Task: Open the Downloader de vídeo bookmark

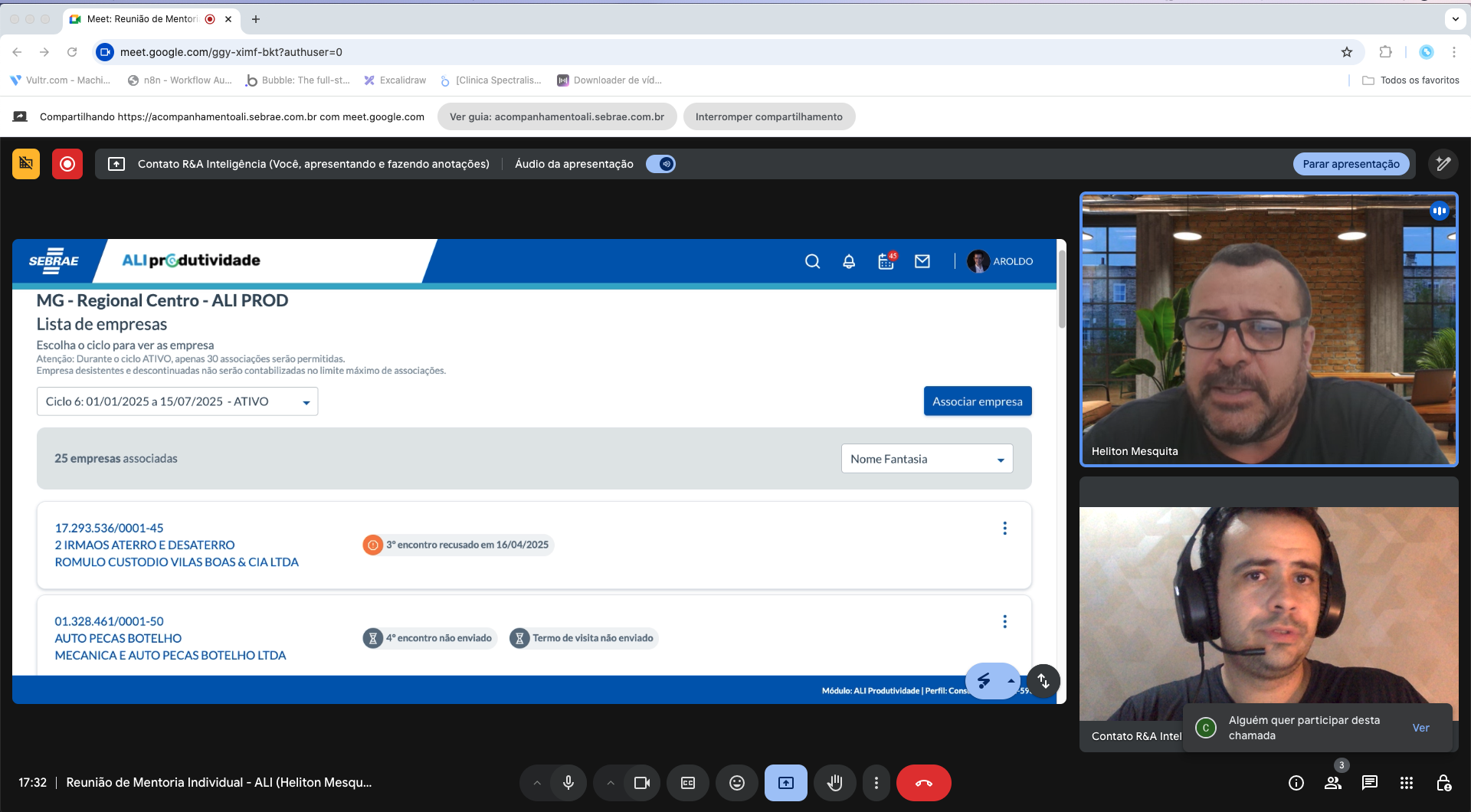Action: point(609,80)
